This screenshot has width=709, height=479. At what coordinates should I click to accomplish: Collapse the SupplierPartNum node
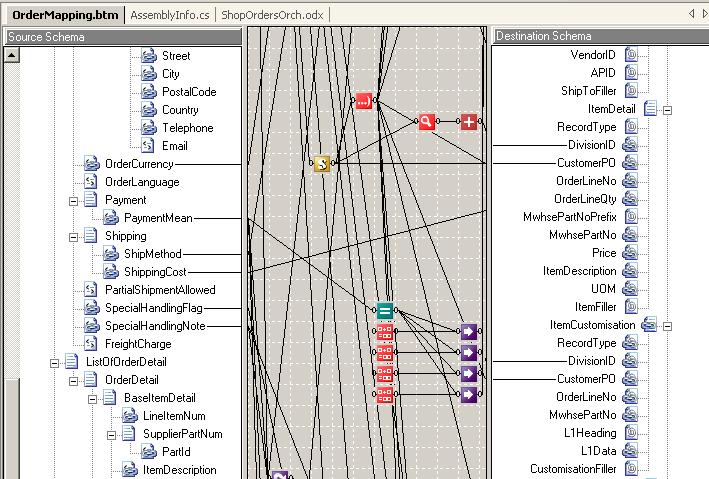[x=111, y=436]
